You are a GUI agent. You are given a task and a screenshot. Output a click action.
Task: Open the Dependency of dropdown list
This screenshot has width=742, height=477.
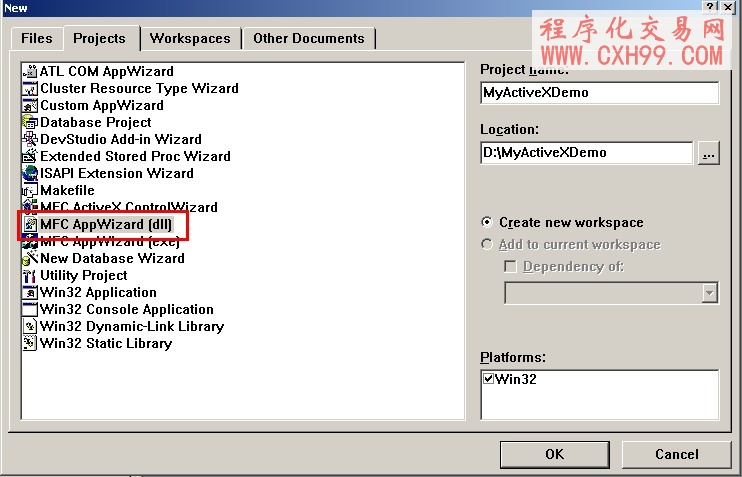709,293
